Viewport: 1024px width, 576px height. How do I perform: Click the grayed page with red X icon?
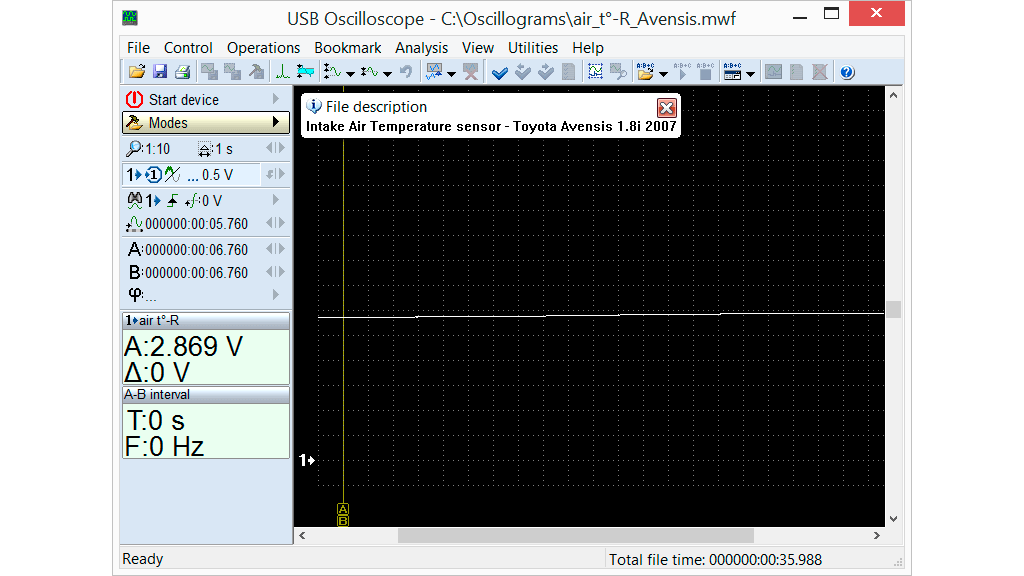pos(820,72)
